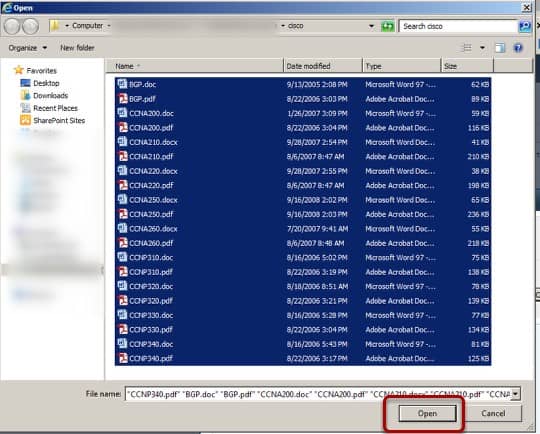Screen dimensions: 540x434
Task: Click the CCNA250.pdf file icon
Action: coord(123,214)
